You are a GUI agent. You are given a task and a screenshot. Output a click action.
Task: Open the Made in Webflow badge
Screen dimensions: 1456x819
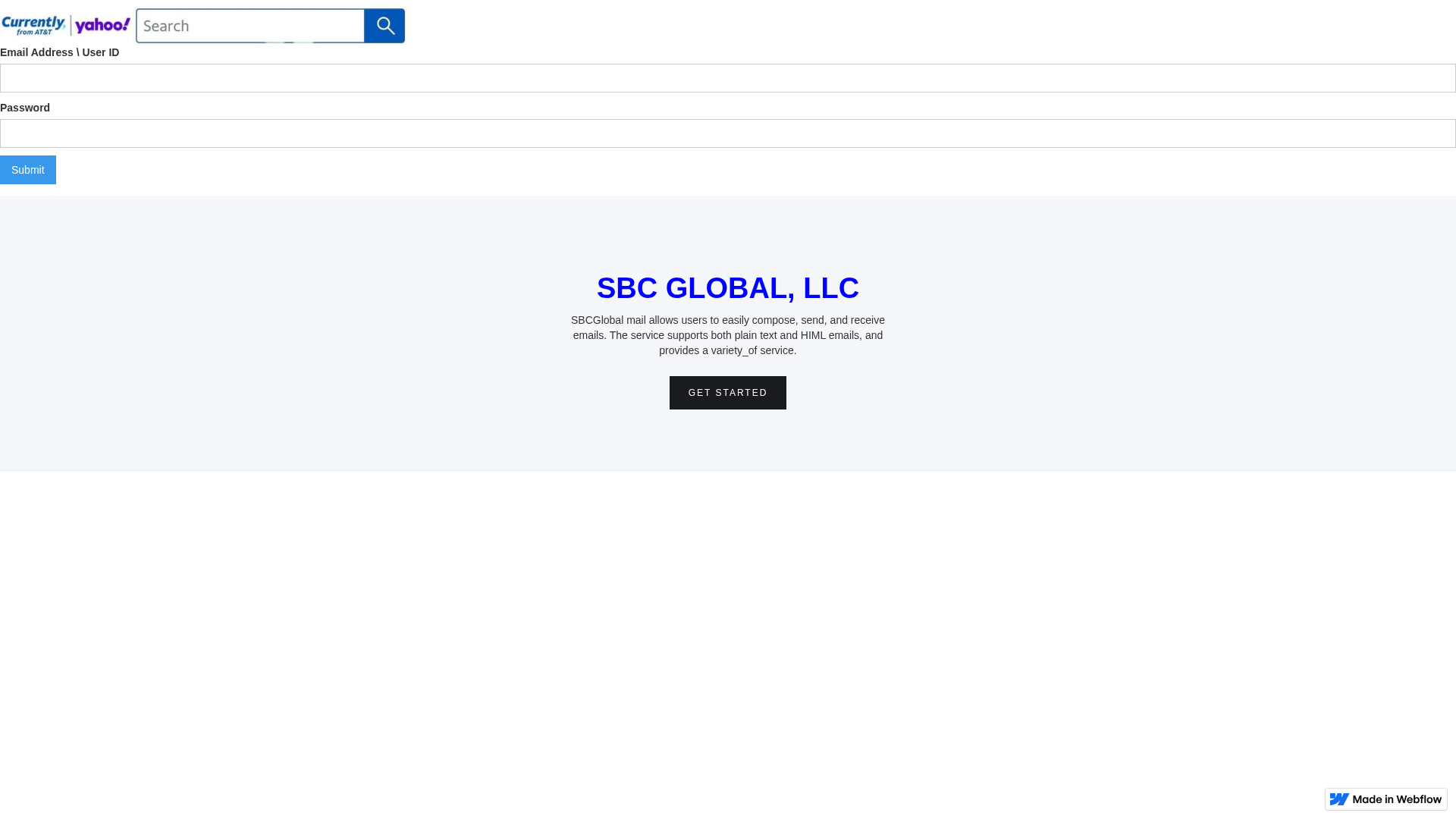click(1386, 799)
